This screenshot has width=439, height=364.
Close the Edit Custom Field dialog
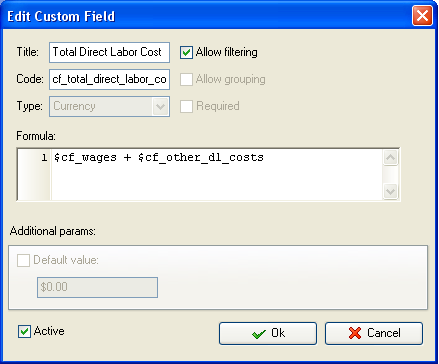click(x=422, y=16)
